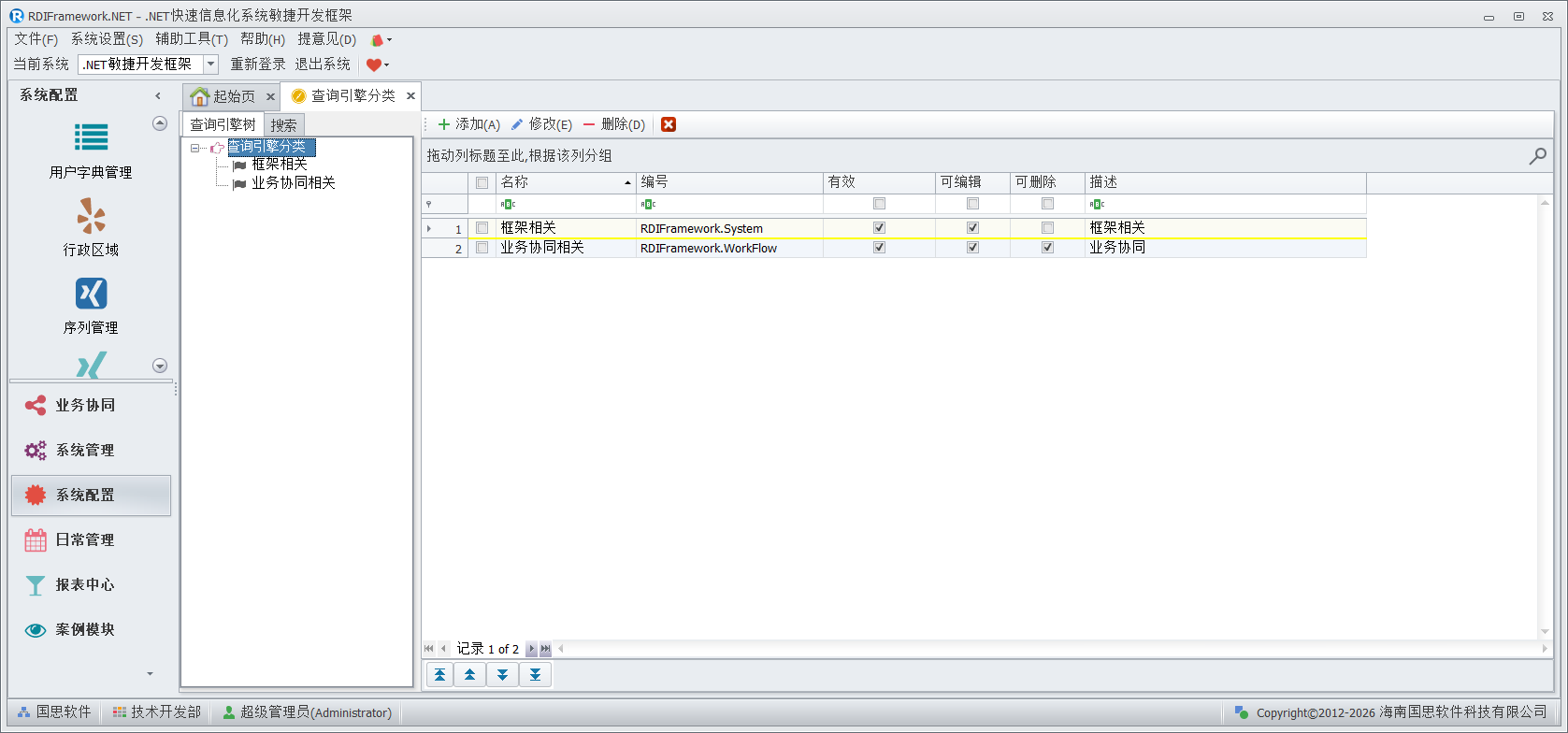Click the search magnifier icon in grid

1537,156
